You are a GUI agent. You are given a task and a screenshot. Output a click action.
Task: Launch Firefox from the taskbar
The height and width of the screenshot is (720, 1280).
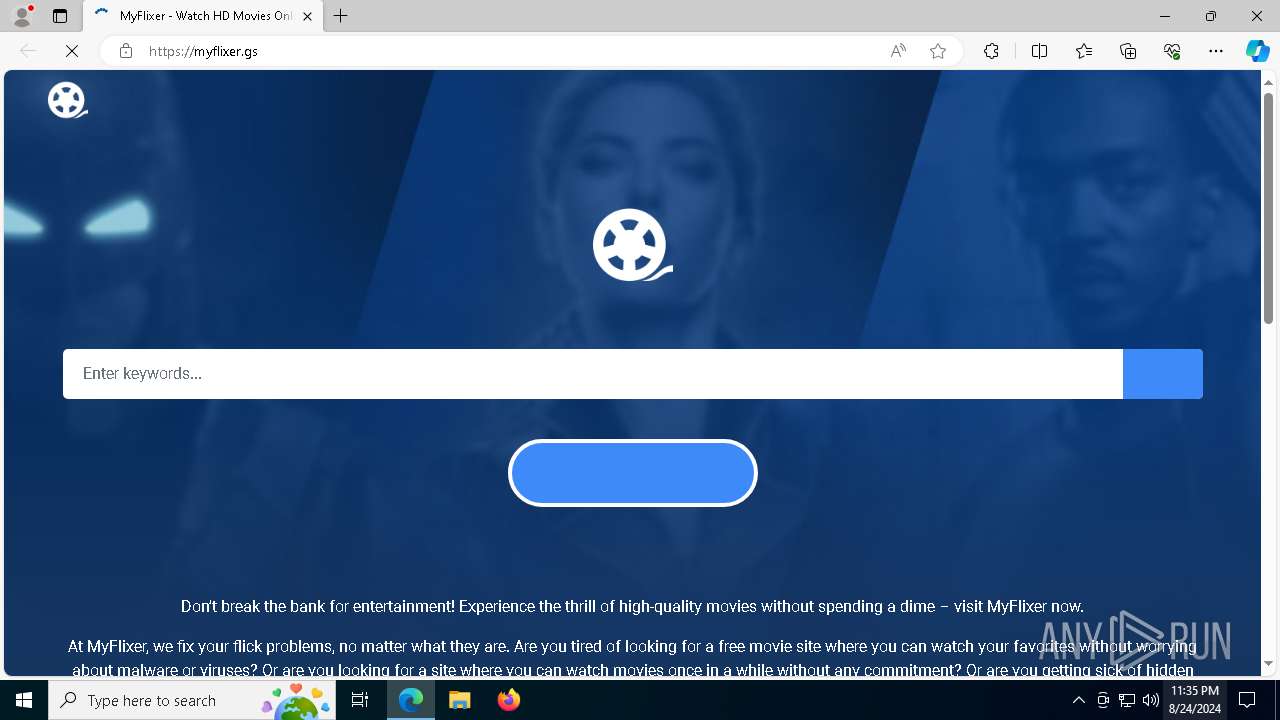coord(508,700)
